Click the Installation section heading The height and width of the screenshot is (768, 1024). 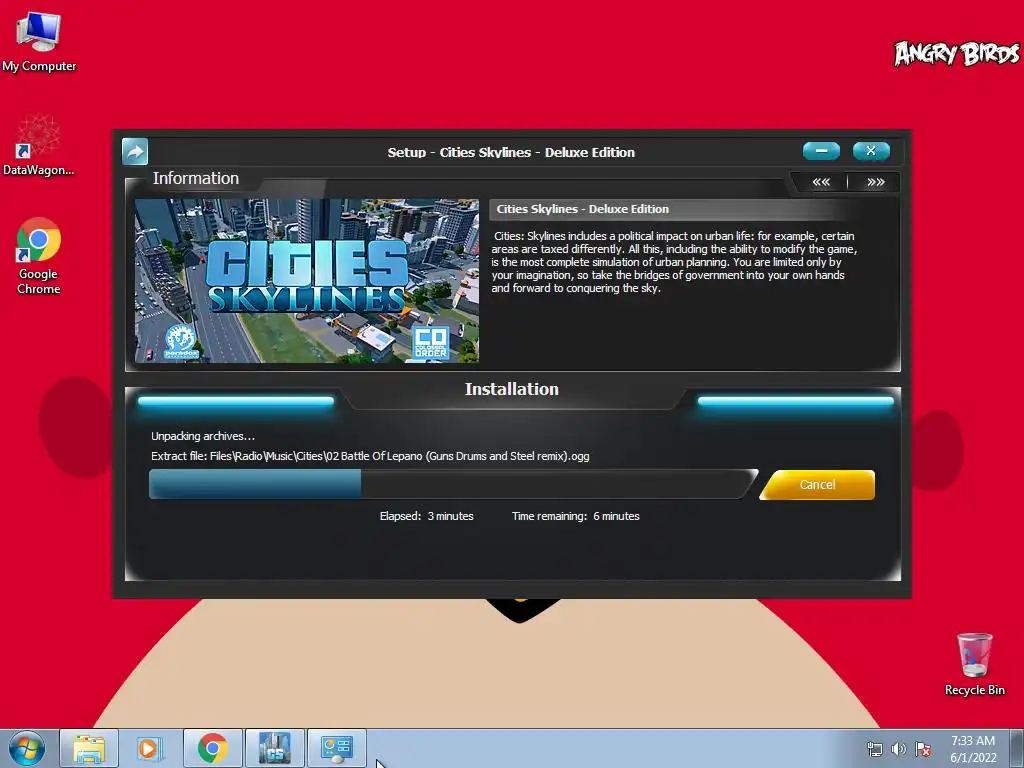[x=512, y=389]
